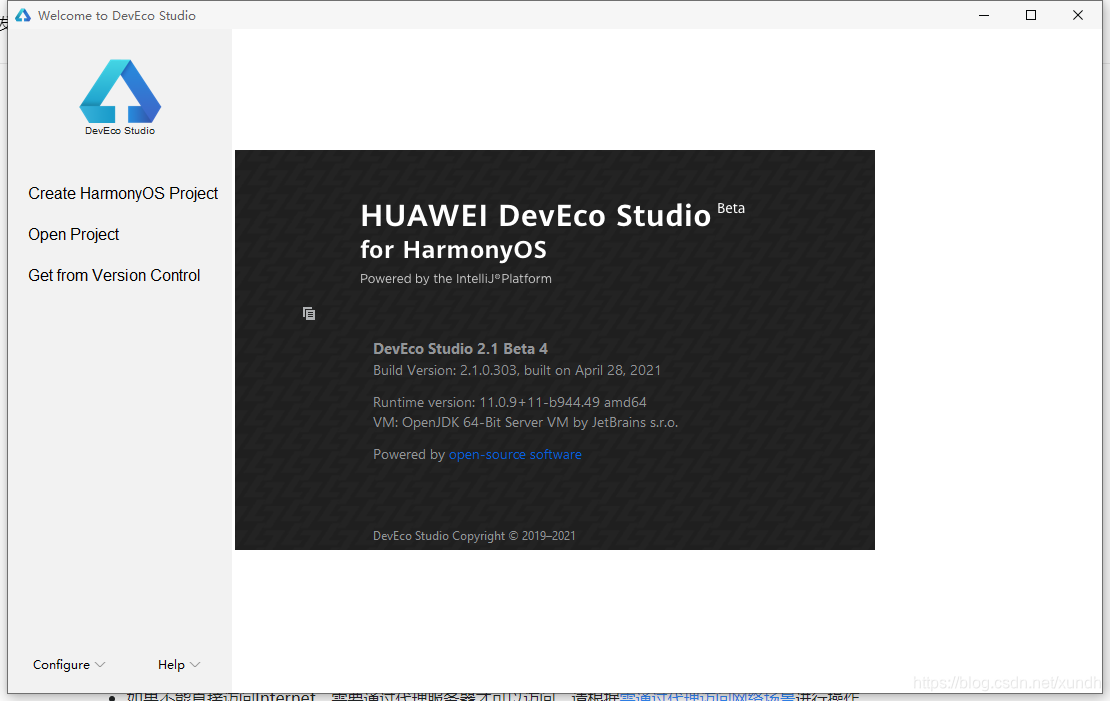
Task: Minimize the Welcome to DevEco Studio window
Action: [x=984, y=15]
